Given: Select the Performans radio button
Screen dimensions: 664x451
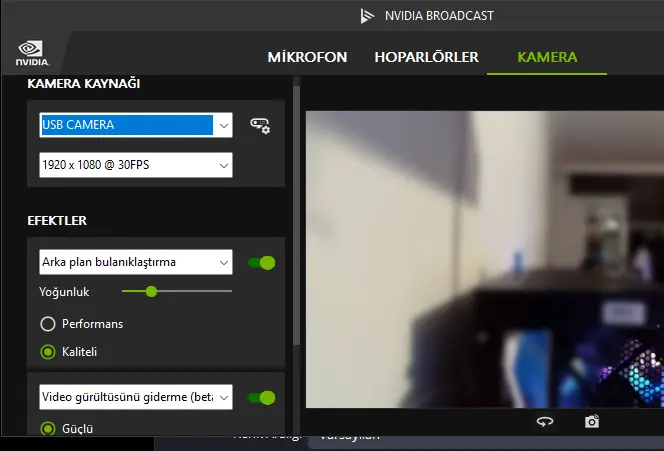Looking at the screenshot, I should [x=48, y=324].
